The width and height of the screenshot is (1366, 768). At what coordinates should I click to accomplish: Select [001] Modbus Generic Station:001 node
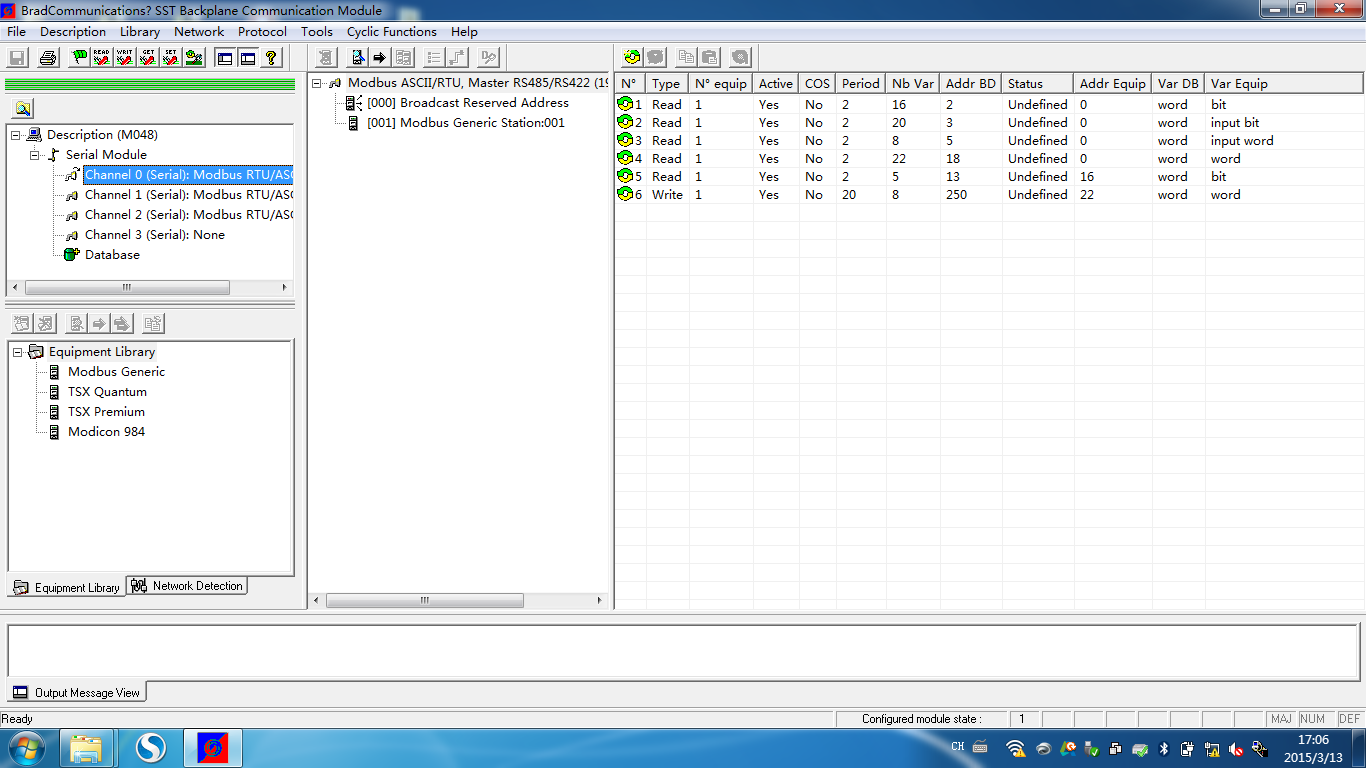click(466, 123)
